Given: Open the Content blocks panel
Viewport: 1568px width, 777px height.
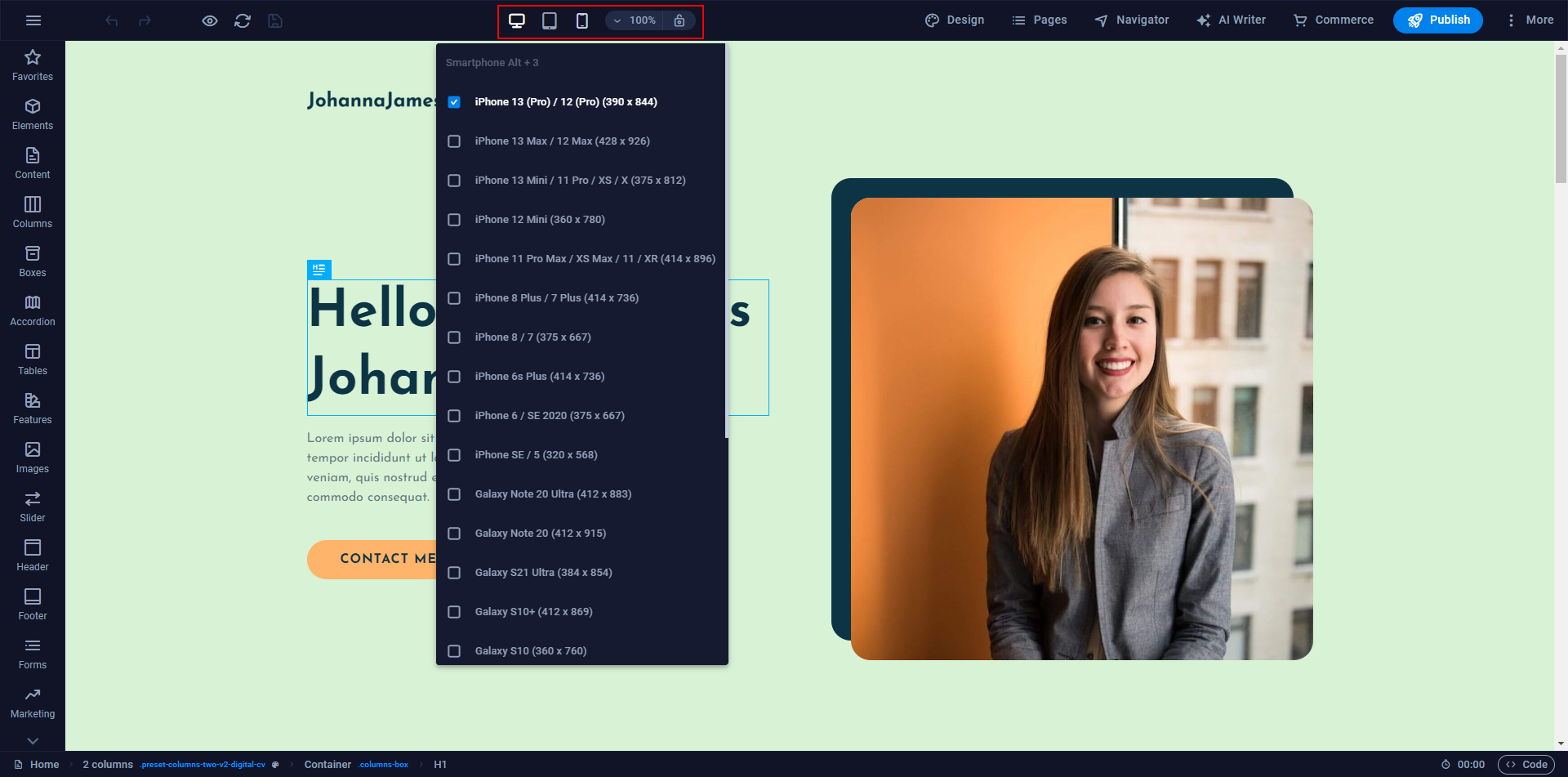Looking at the screenshot, I should [x=33, y=163].
